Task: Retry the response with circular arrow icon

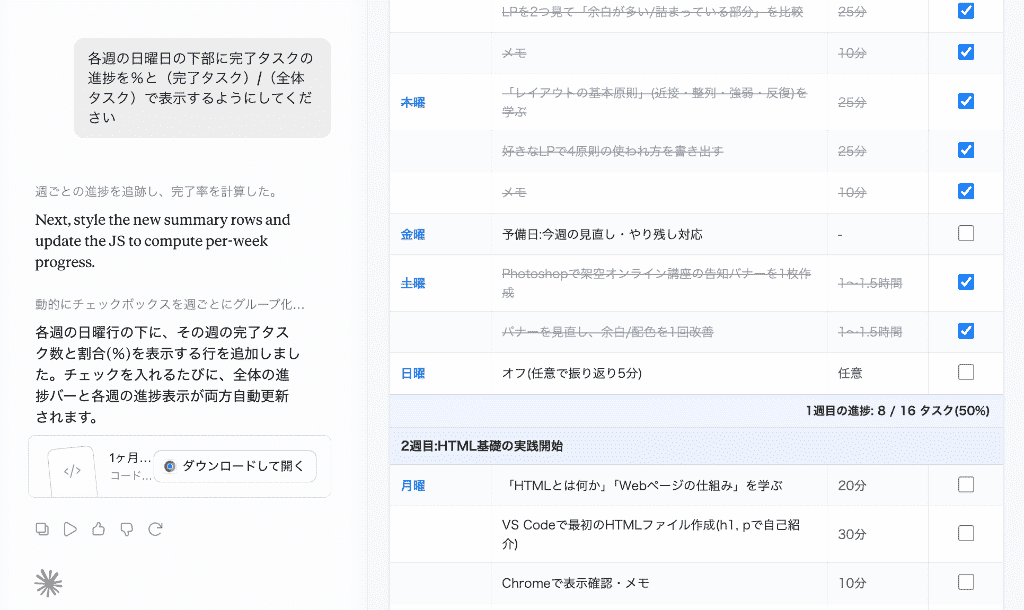Action: [x=155, y=529]
